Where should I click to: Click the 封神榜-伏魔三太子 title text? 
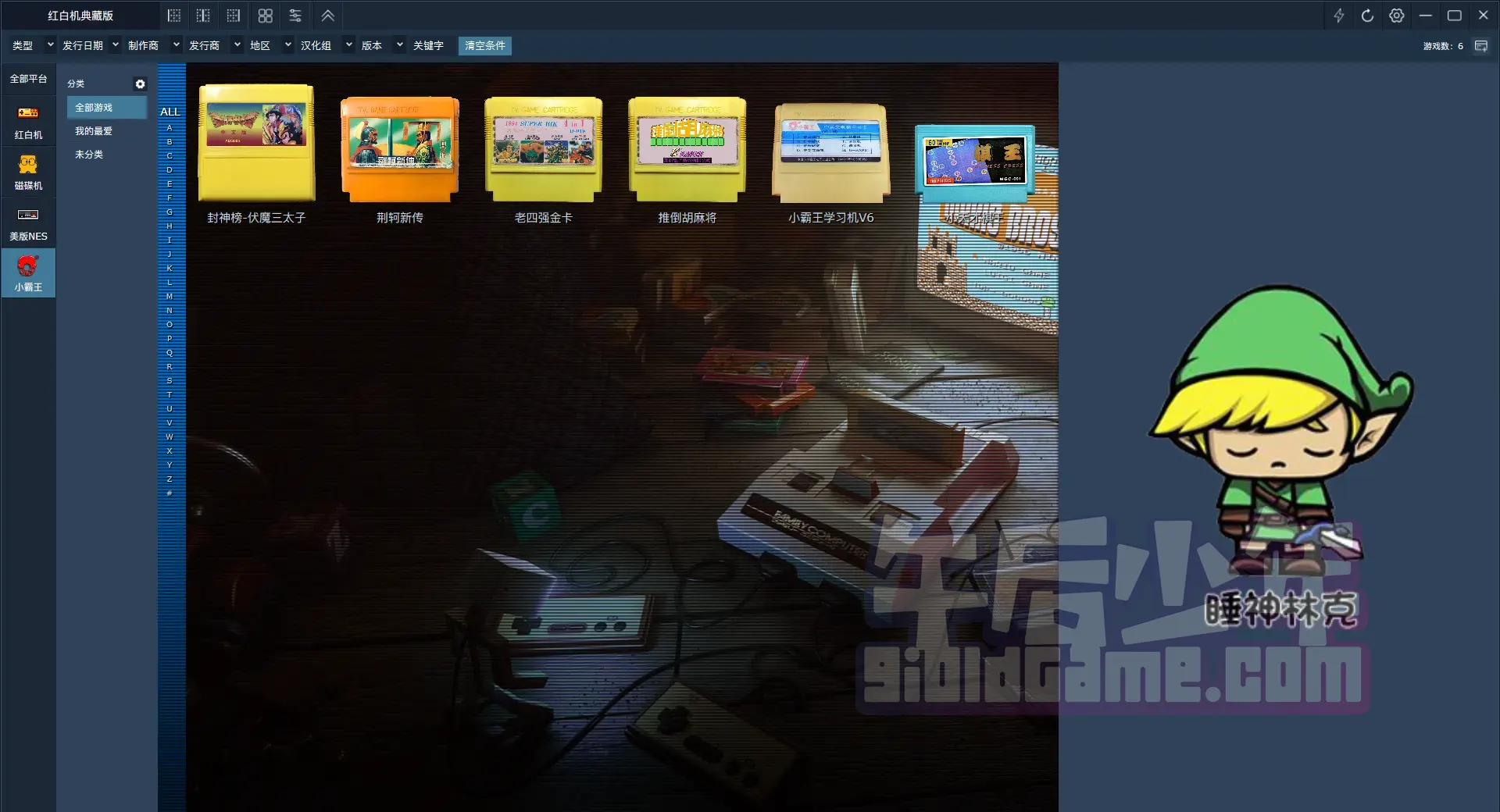(256, 218)
